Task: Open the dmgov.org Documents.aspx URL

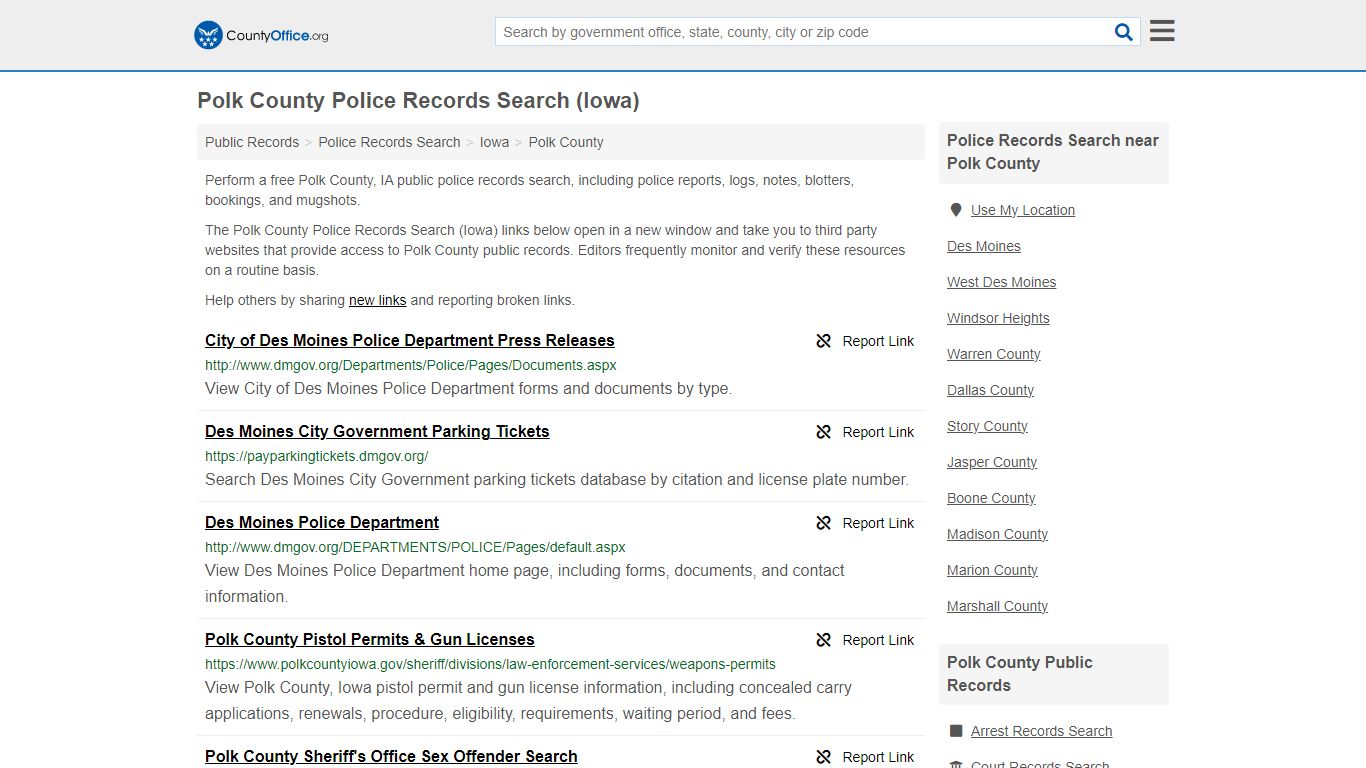Action: click(x=411, y=365)
